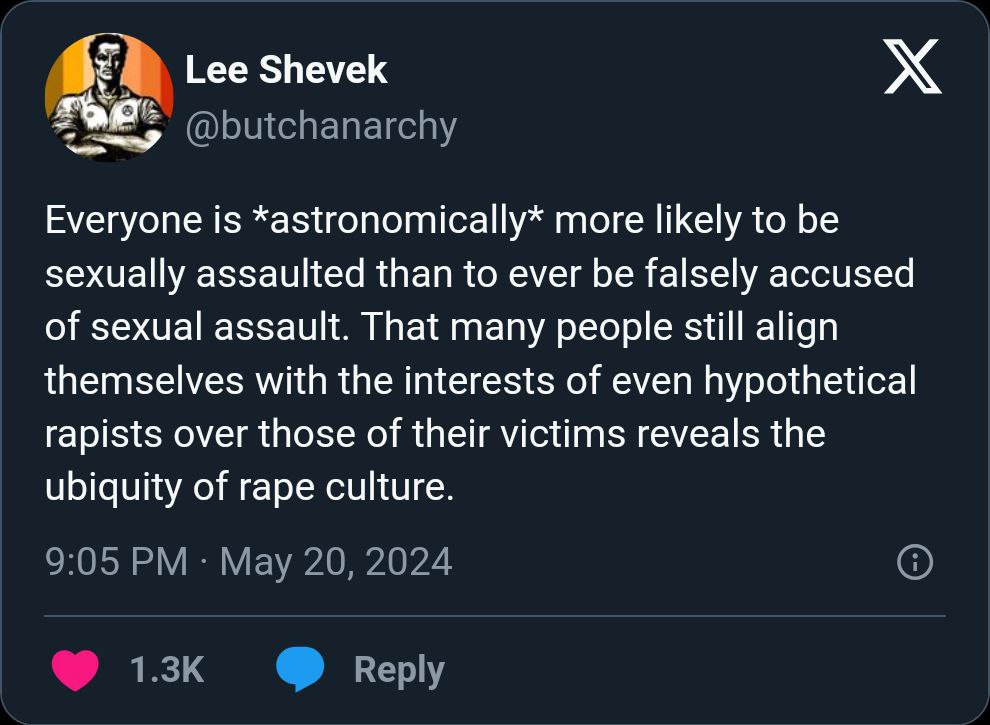Click the word "*astronomically*" in the tweet
Image resolution: width=990 pixels, height=725 pixels.
(398, 220)
